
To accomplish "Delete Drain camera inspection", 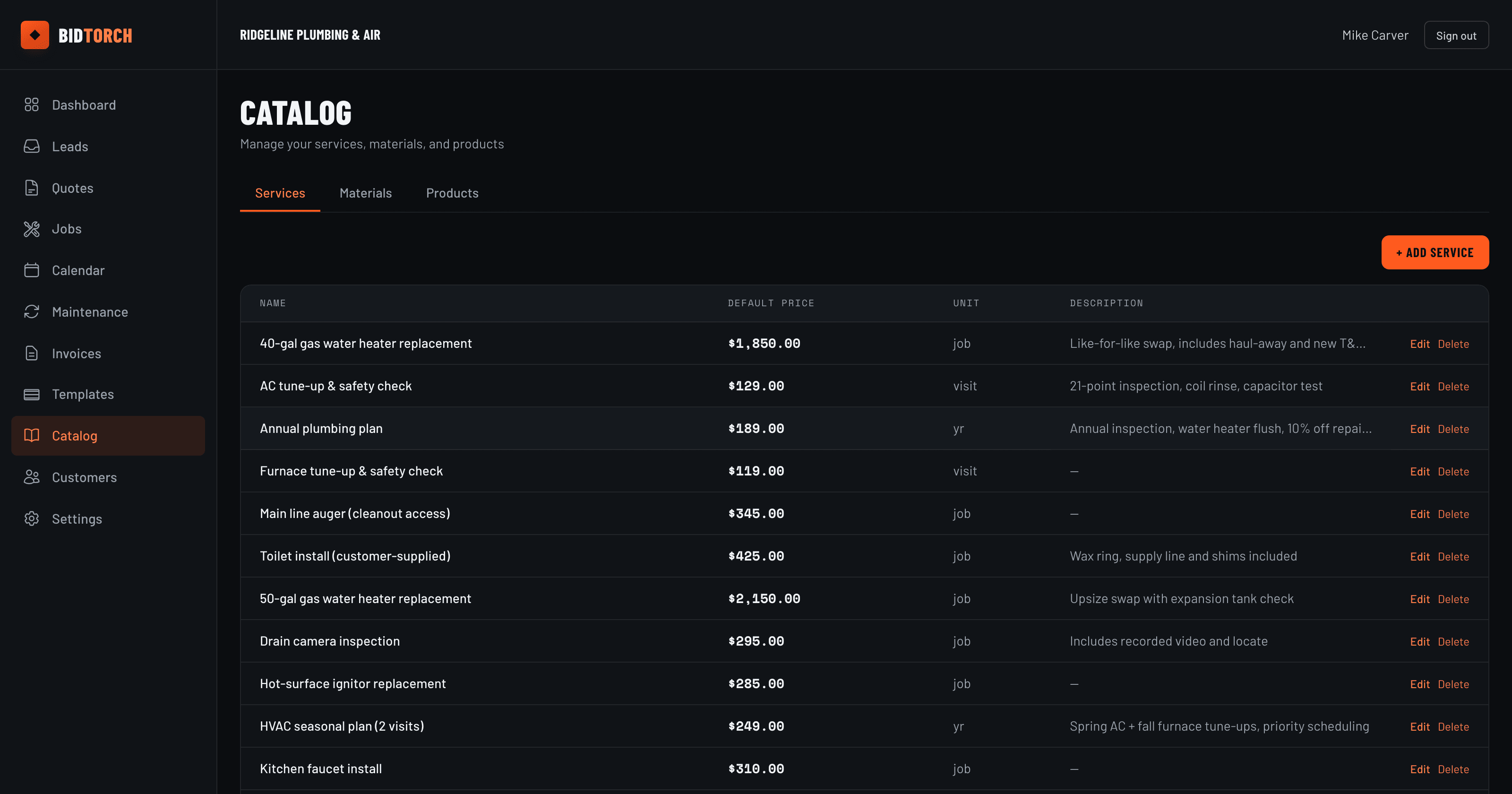I will 1453,642.
